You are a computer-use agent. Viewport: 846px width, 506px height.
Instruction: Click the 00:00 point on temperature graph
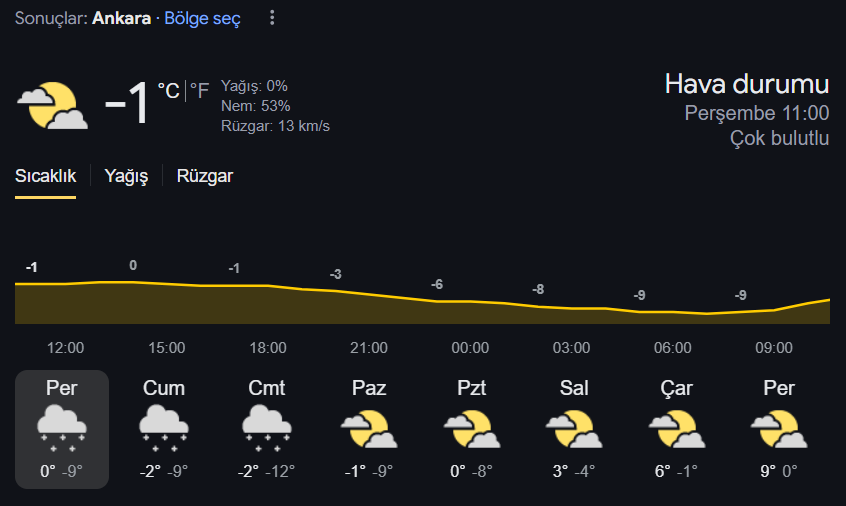[x=470, y=302]
